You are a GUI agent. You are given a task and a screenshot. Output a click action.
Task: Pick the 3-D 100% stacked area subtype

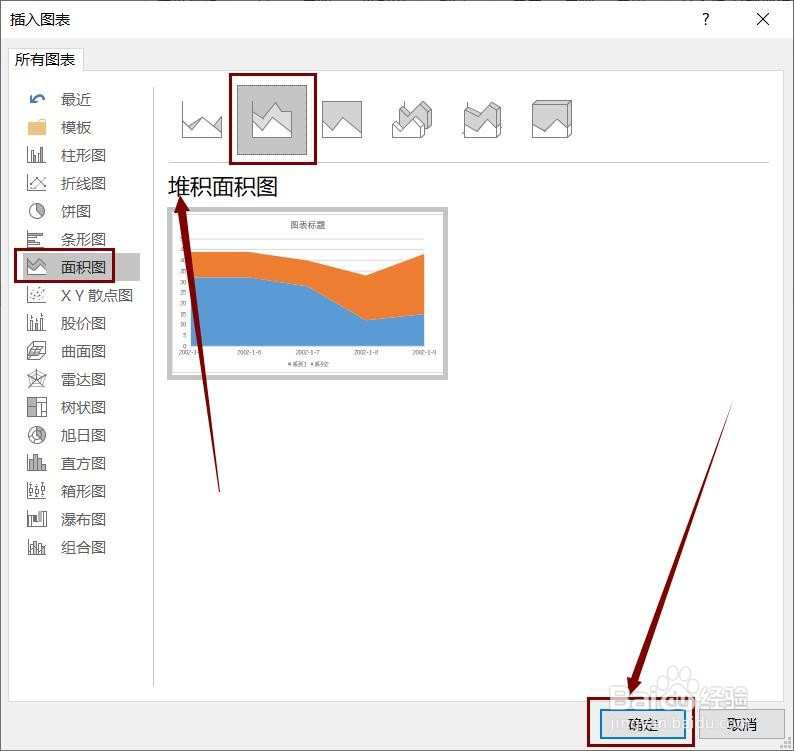coord(552,120)
